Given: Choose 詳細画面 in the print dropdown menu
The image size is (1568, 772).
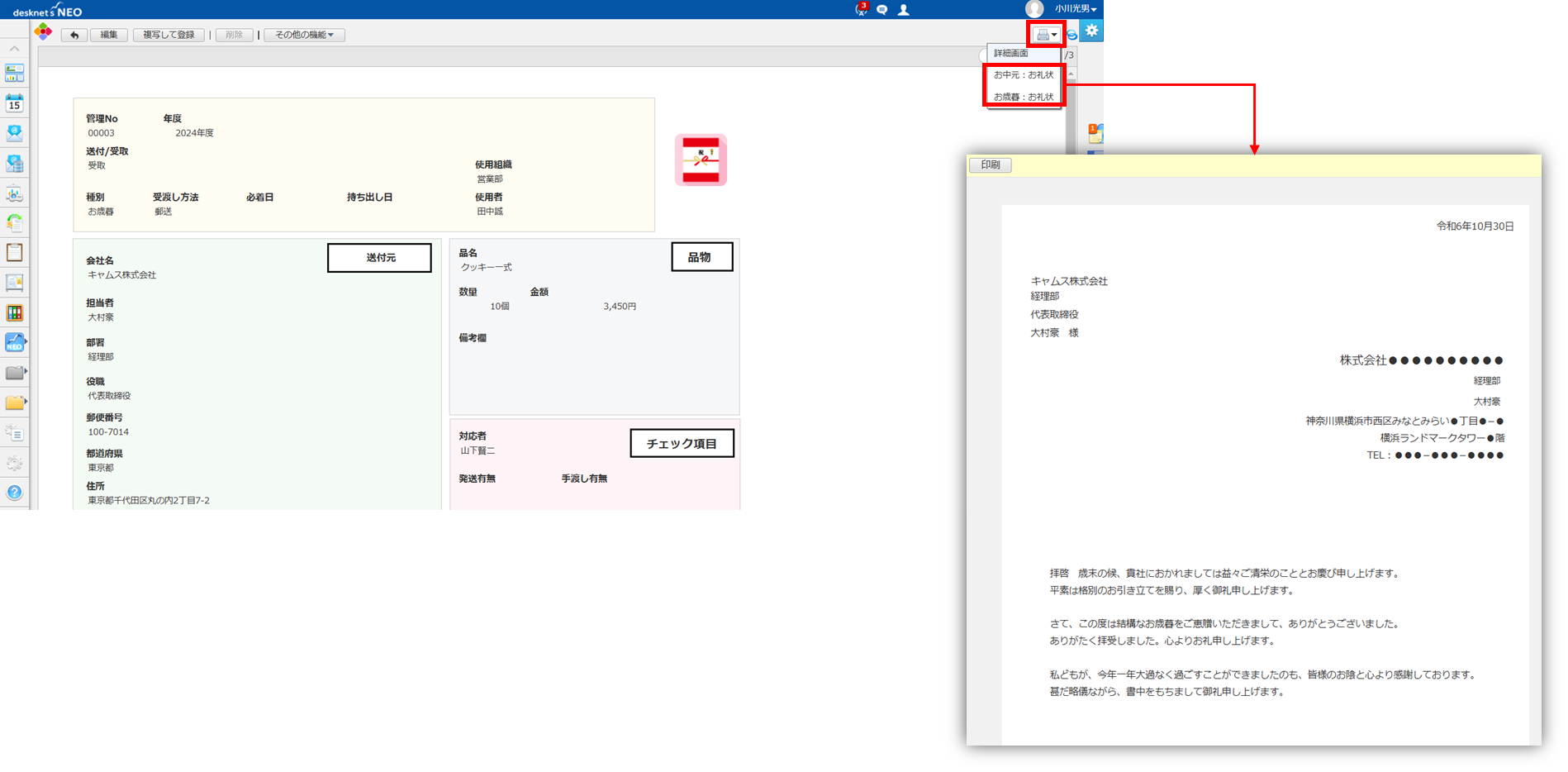Looking at the screenshot, I should [1013, 53].
